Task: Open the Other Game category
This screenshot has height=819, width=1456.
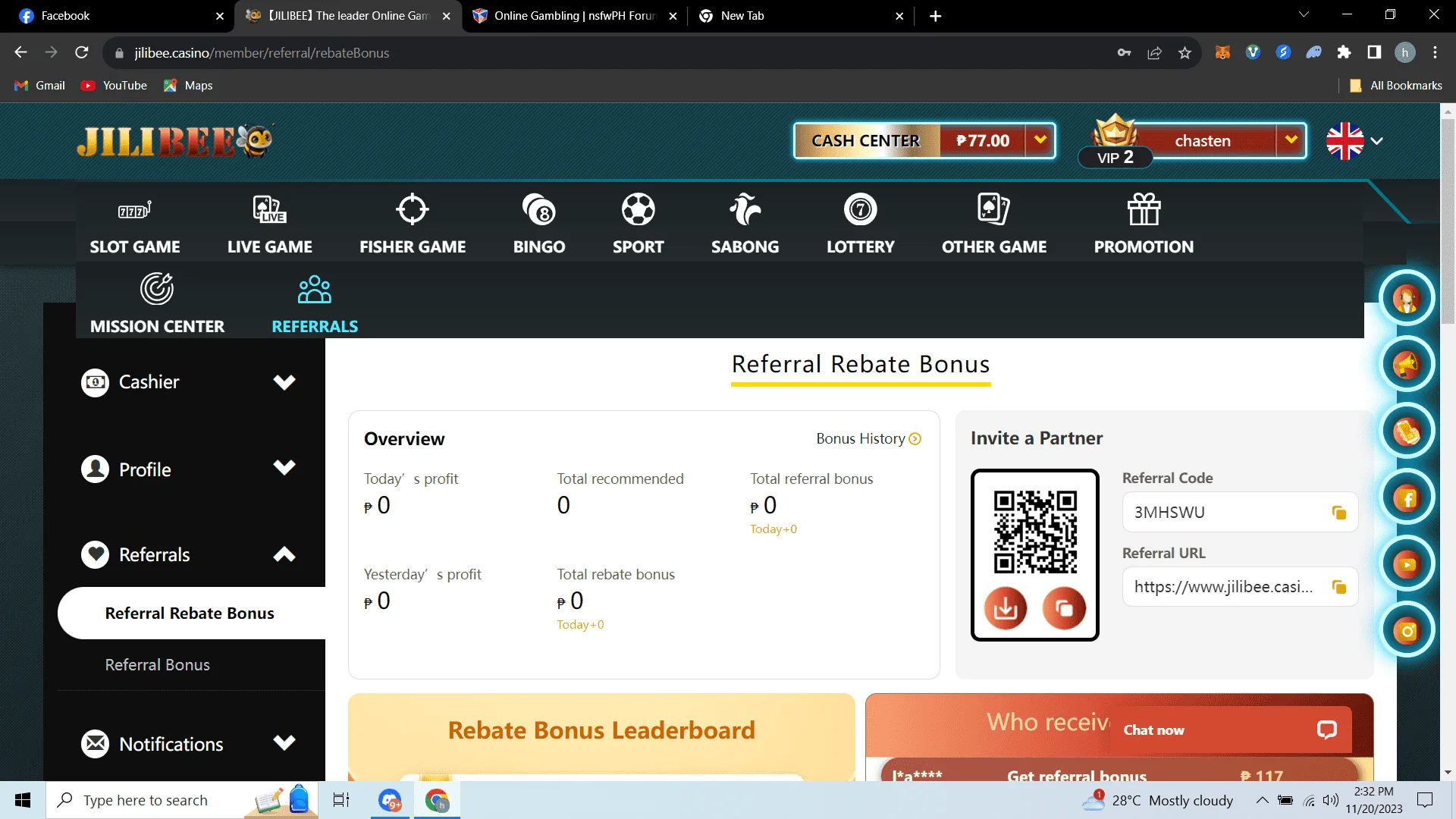Action: click(x=994, y=225)
